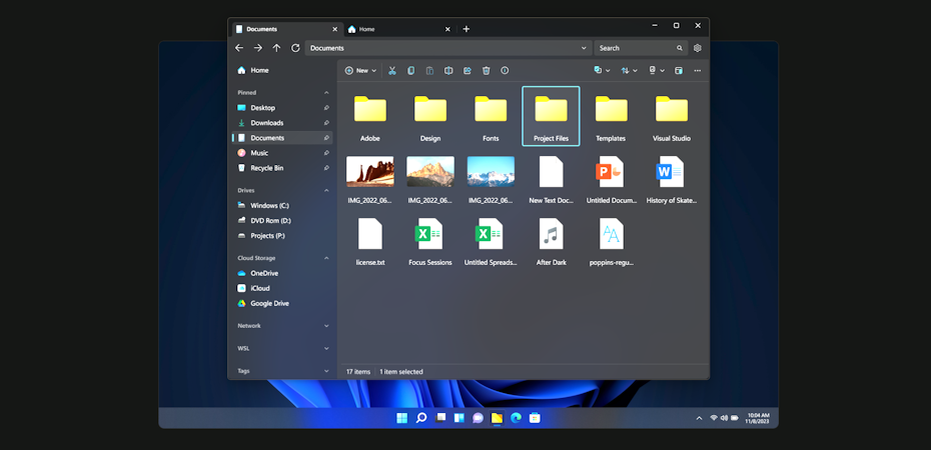The width and height of the screenshot is (931, 450).
Task: Expand the Network section
Action: point(326,326)
